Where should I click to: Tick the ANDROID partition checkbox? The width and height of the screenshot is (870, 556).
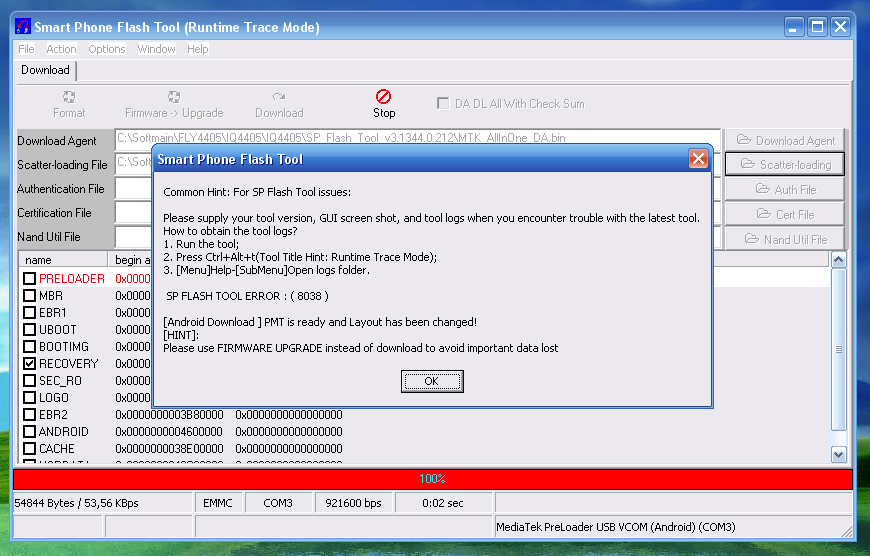30,432
